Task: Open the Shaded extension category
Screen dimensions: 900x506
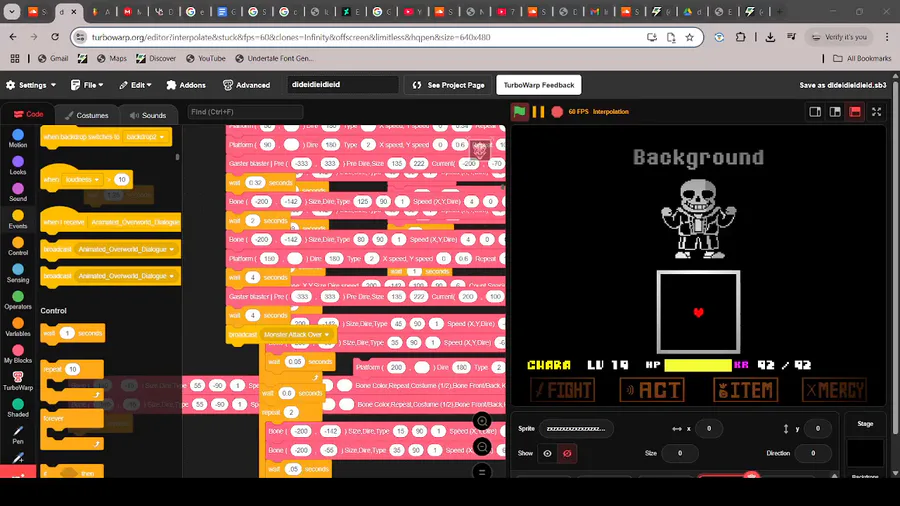Action: 18,408
